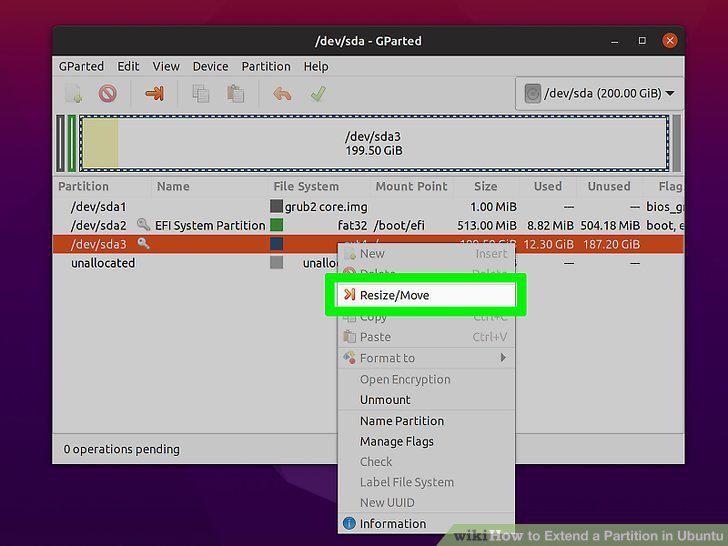Select the /dev/sda2 partition row
The height and width of the screenshot is (546, 728).
coord(368,225)
